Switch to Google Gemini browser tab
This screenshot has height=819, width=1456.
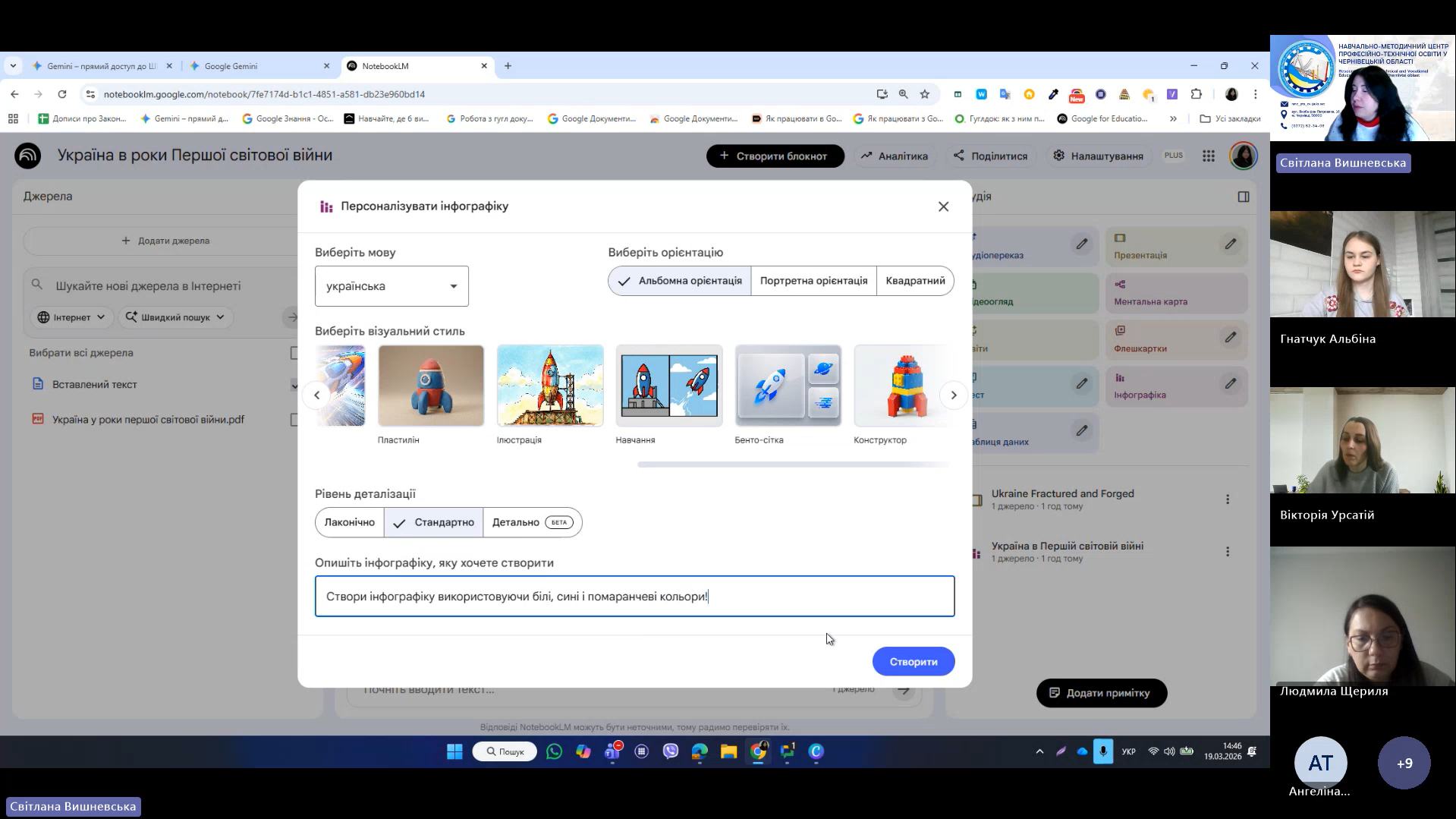point(258,66)
